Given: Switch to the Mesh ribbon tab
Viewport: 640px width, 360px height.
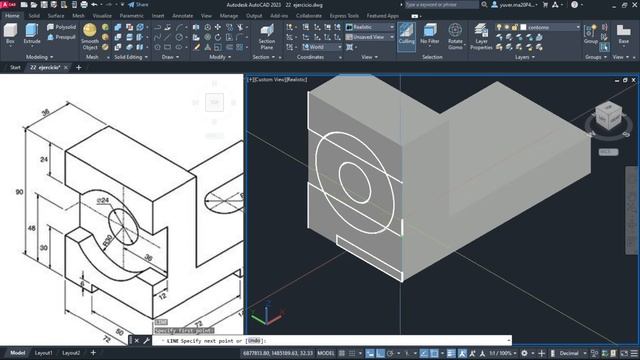Looking at the screenshot, I should (78, 16).
